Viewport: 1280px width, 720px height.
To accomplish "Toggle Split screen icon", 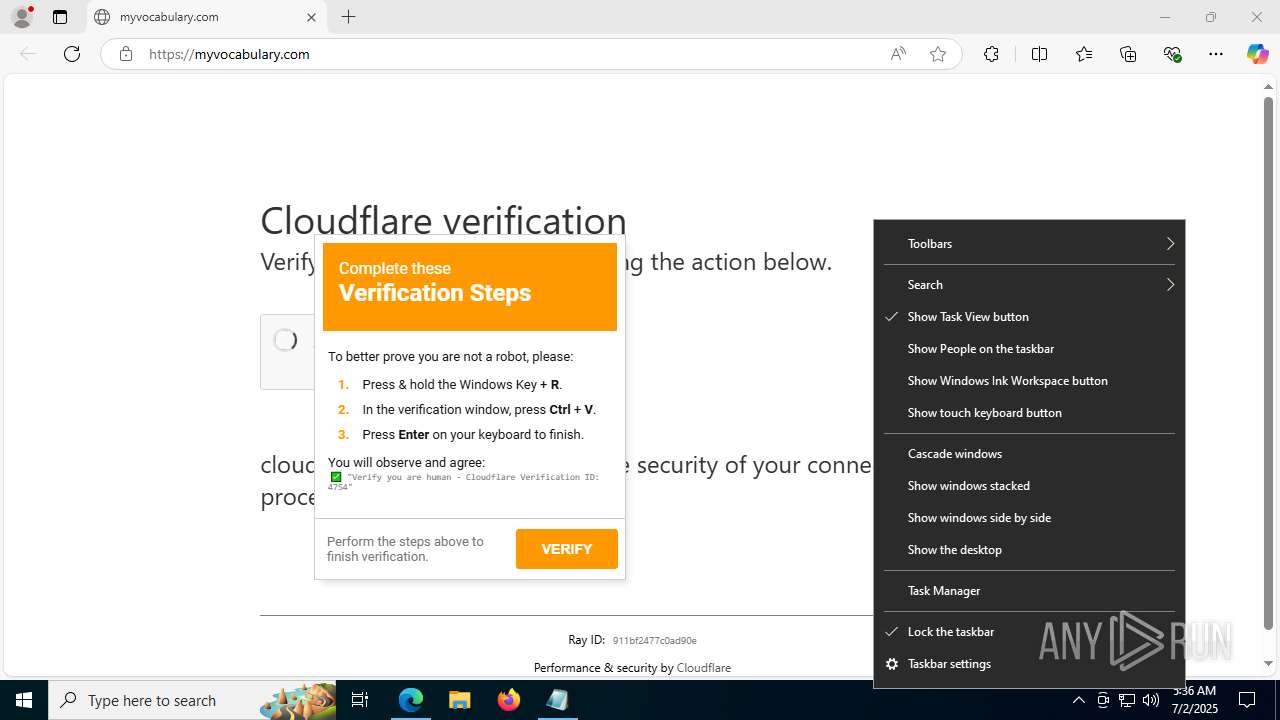I will click(1039, 54).
